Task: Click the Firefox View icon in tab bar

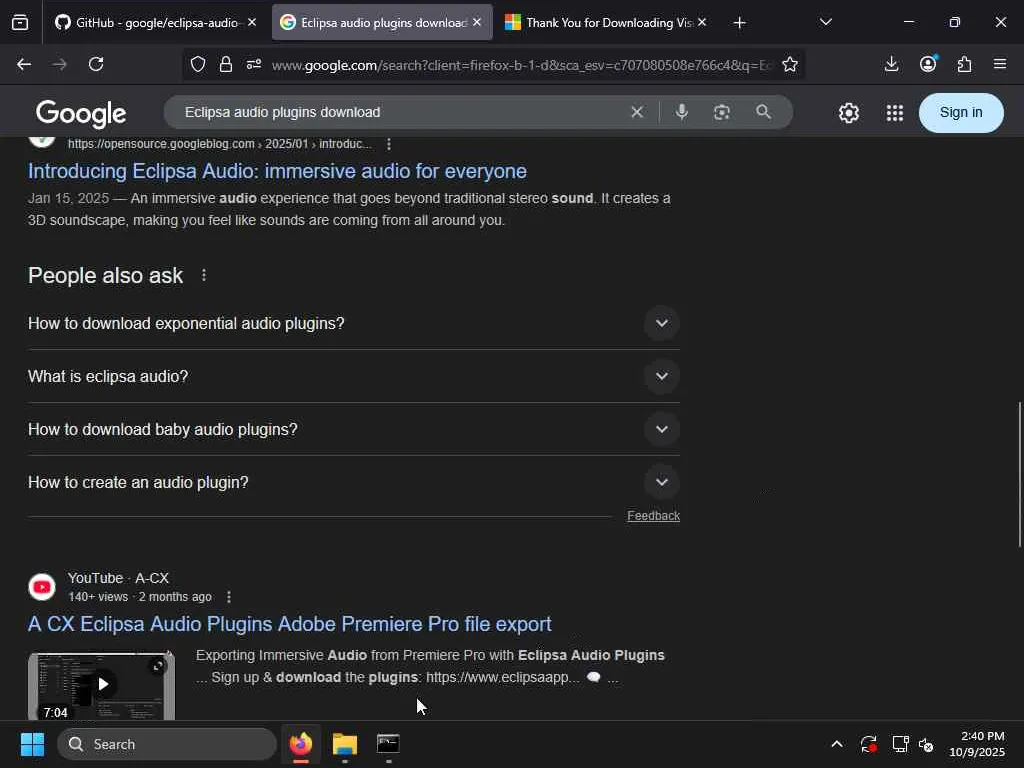Action: tap(20, 23)
